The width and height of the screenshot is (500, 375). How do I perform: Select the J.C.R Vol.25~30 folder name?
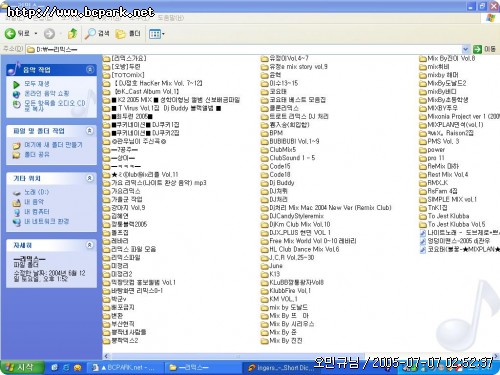click(x=292, y=258)
